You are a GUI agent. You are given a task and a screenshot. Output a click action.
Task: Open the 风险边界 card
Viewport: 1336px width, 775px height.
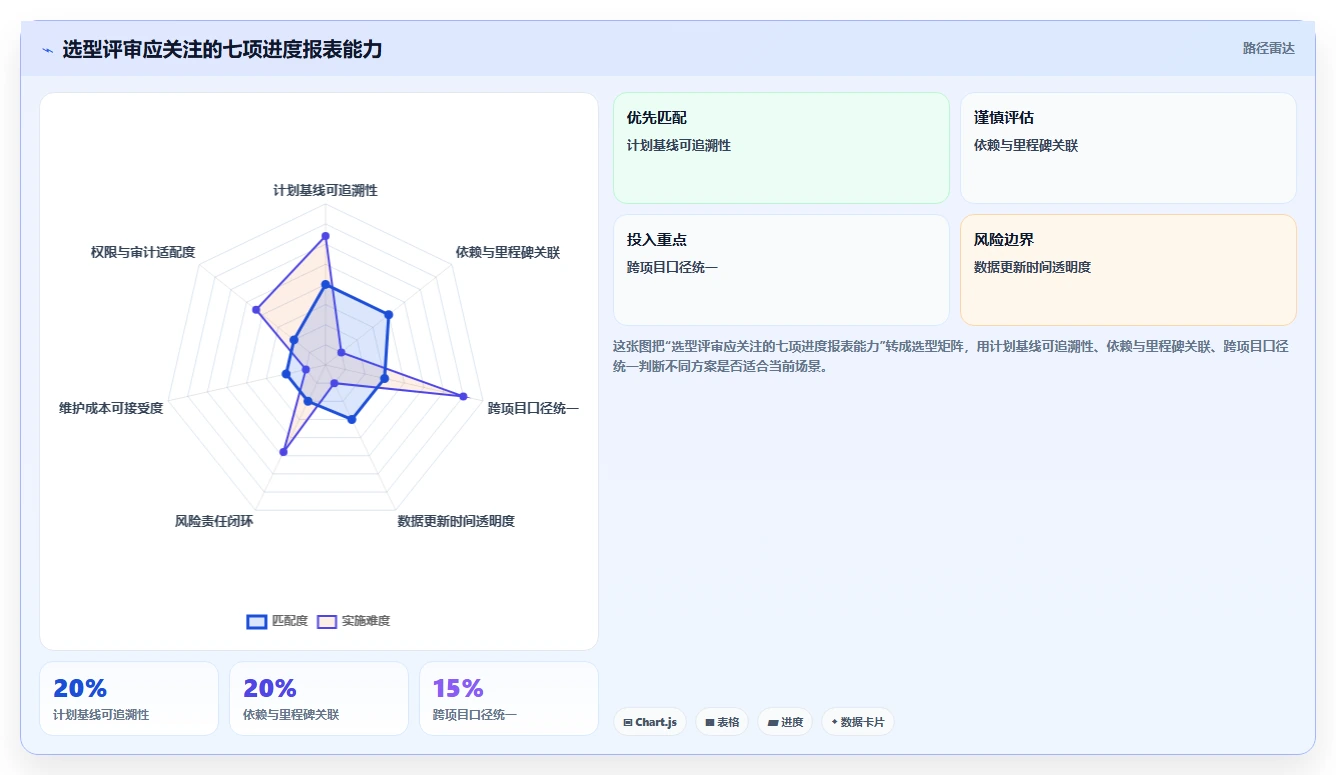pyautogui.click(x=1128, y=270)
